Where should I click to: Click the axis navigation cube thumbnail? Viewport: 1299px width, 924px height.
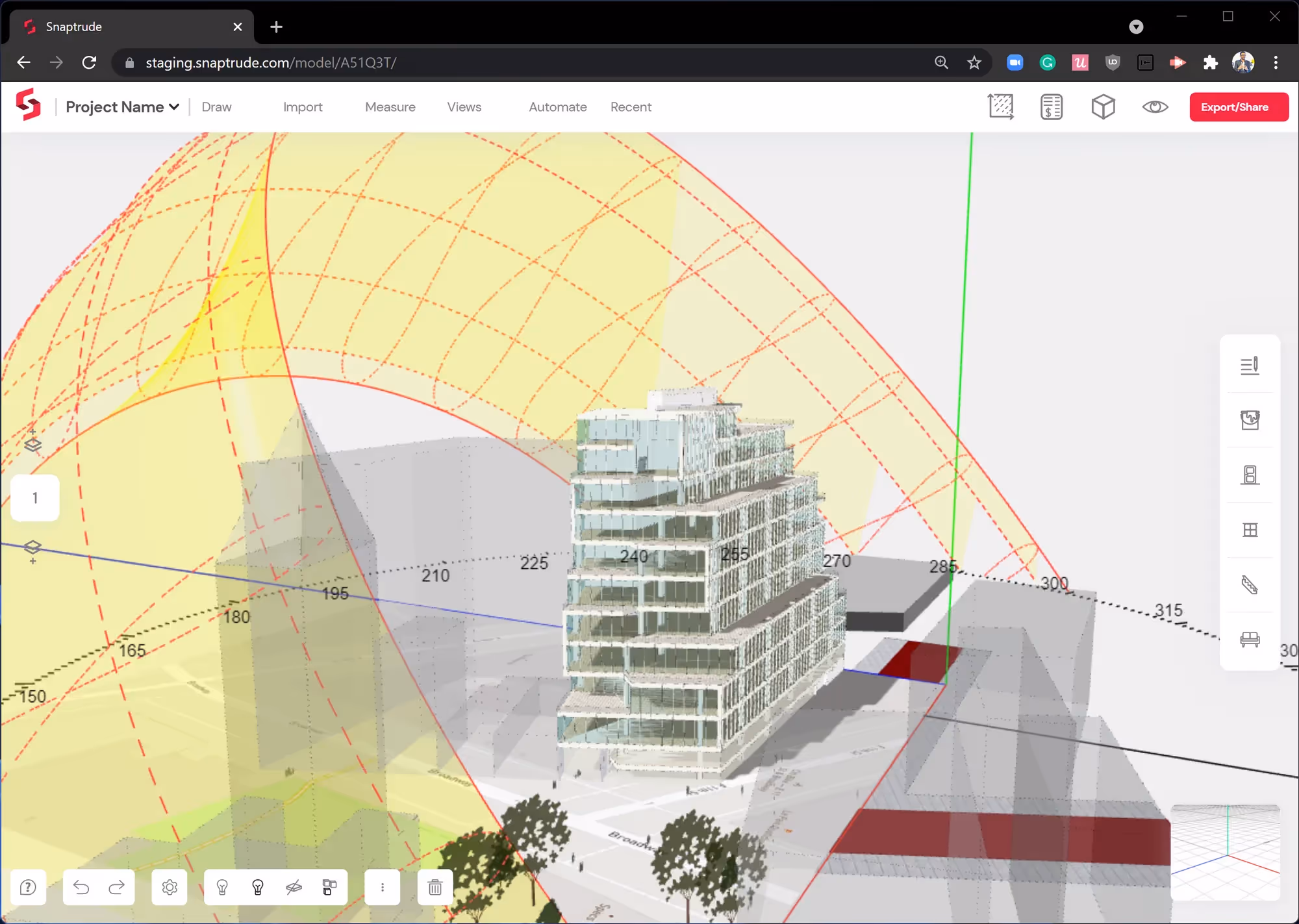pos(1225,852)
